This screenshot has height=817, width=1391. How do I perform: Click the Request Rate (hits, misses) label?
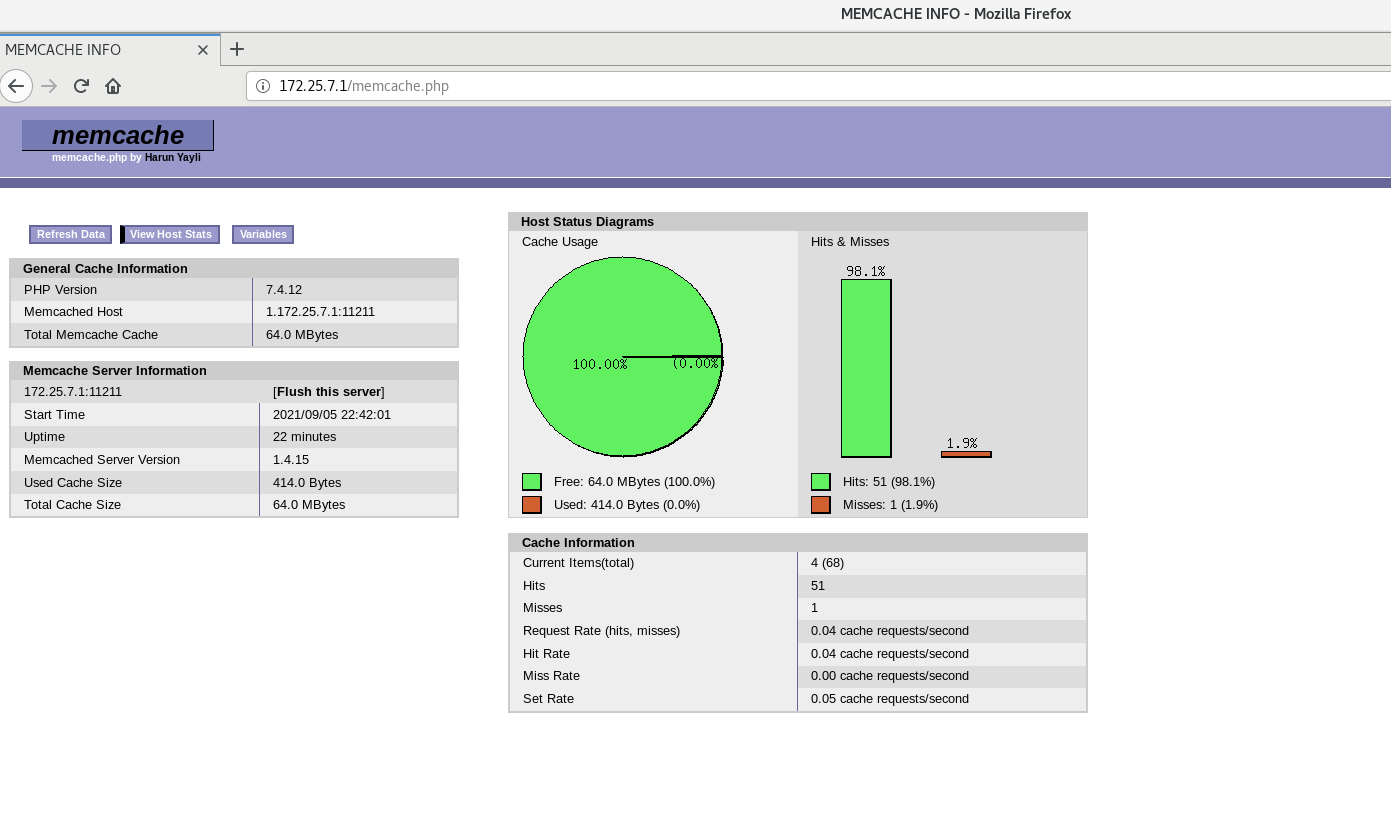(601, 631)
